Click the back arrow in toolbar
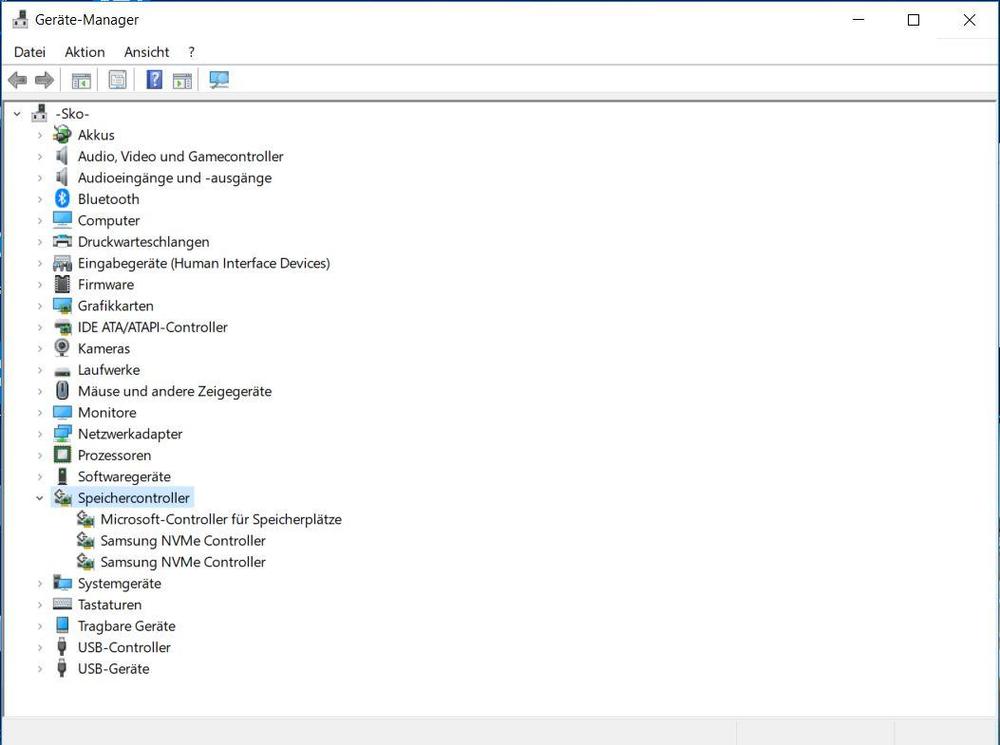Image resolution: width=1000 pixels, height=745 pixels. [17, 80]
